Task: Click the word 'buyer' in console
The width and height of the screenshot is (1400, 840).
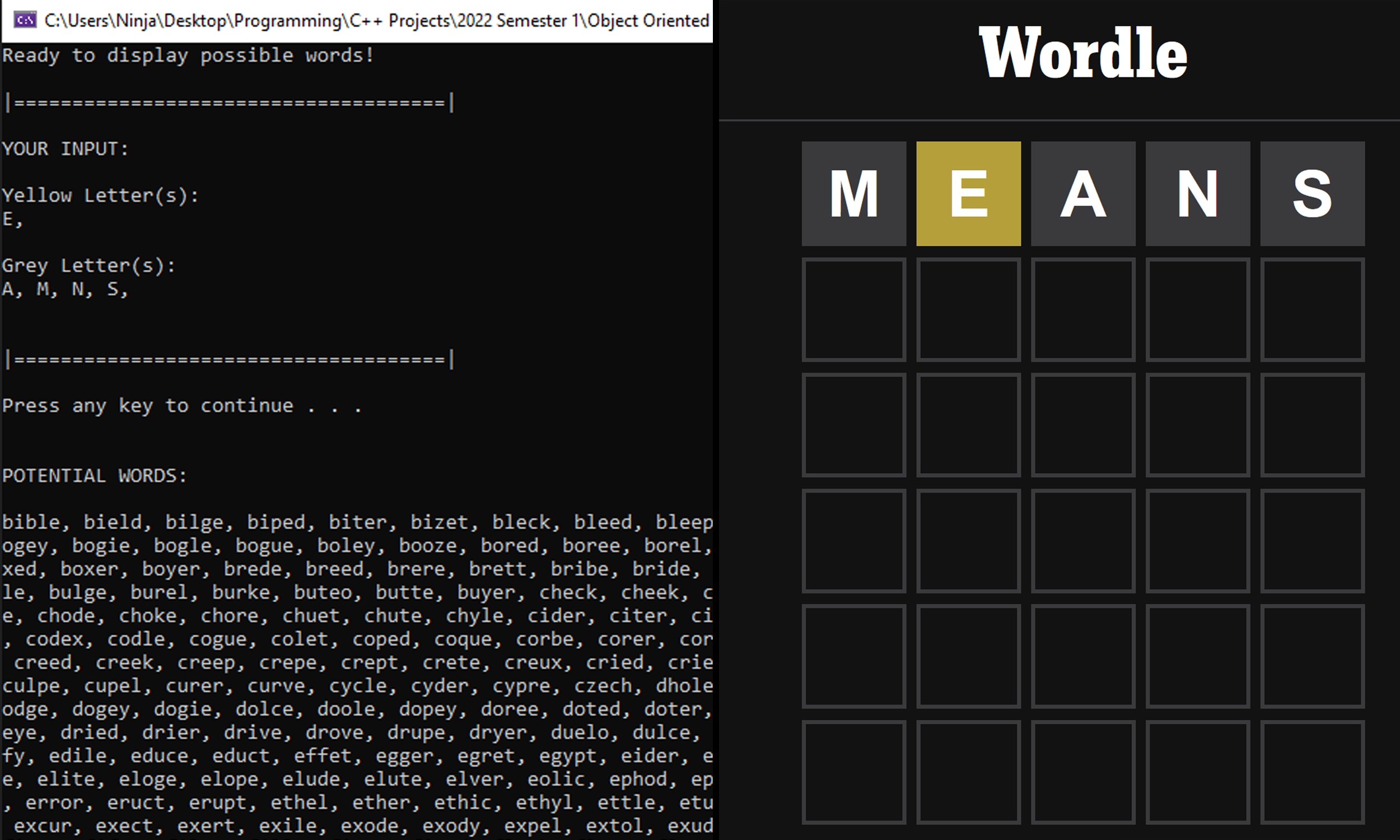Action: (x=486, y=593)
